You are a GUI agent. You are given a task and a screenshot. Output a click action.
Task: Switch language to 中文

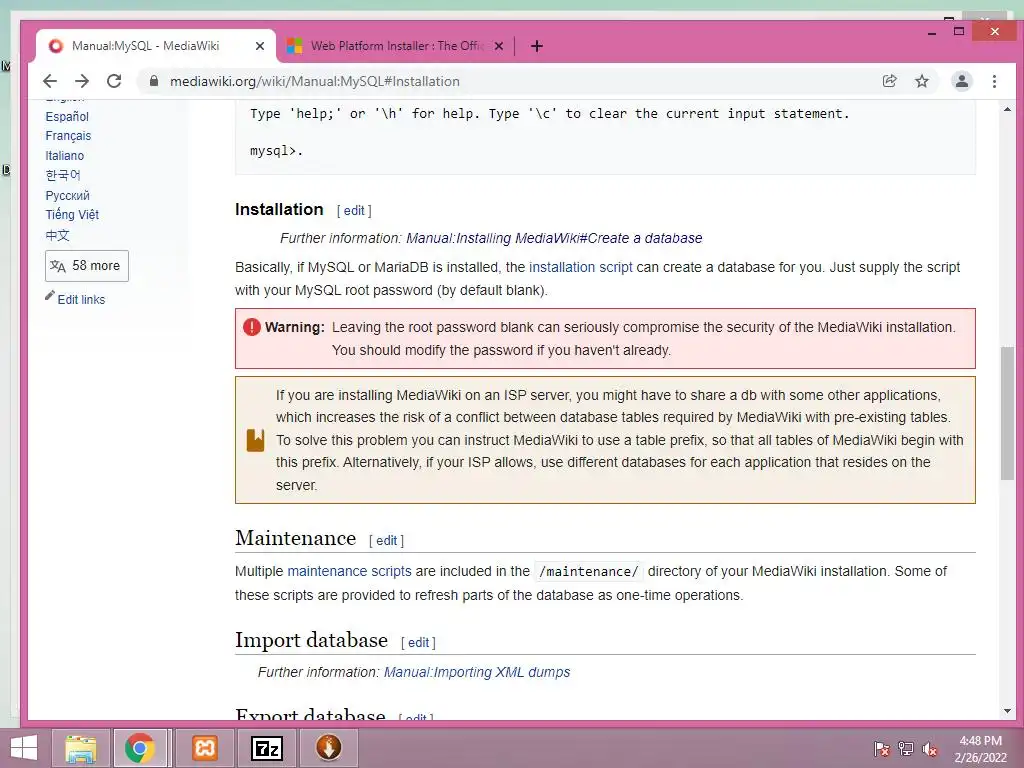57,235
